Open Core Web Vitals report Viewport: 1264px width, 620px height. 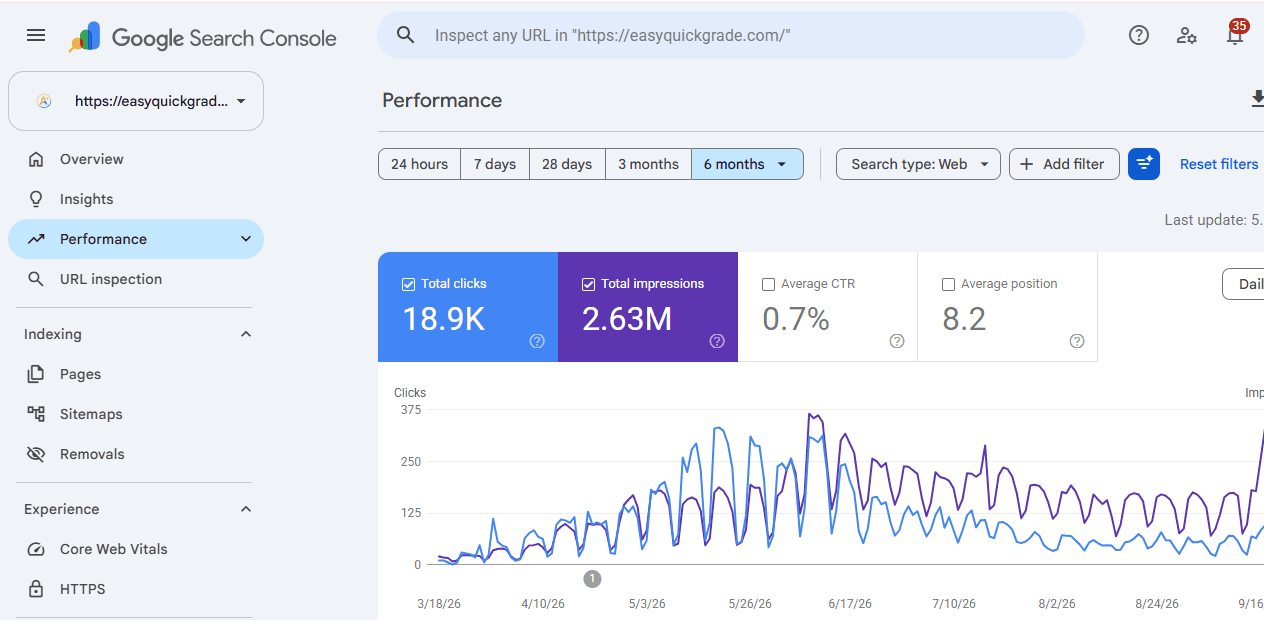136,549
